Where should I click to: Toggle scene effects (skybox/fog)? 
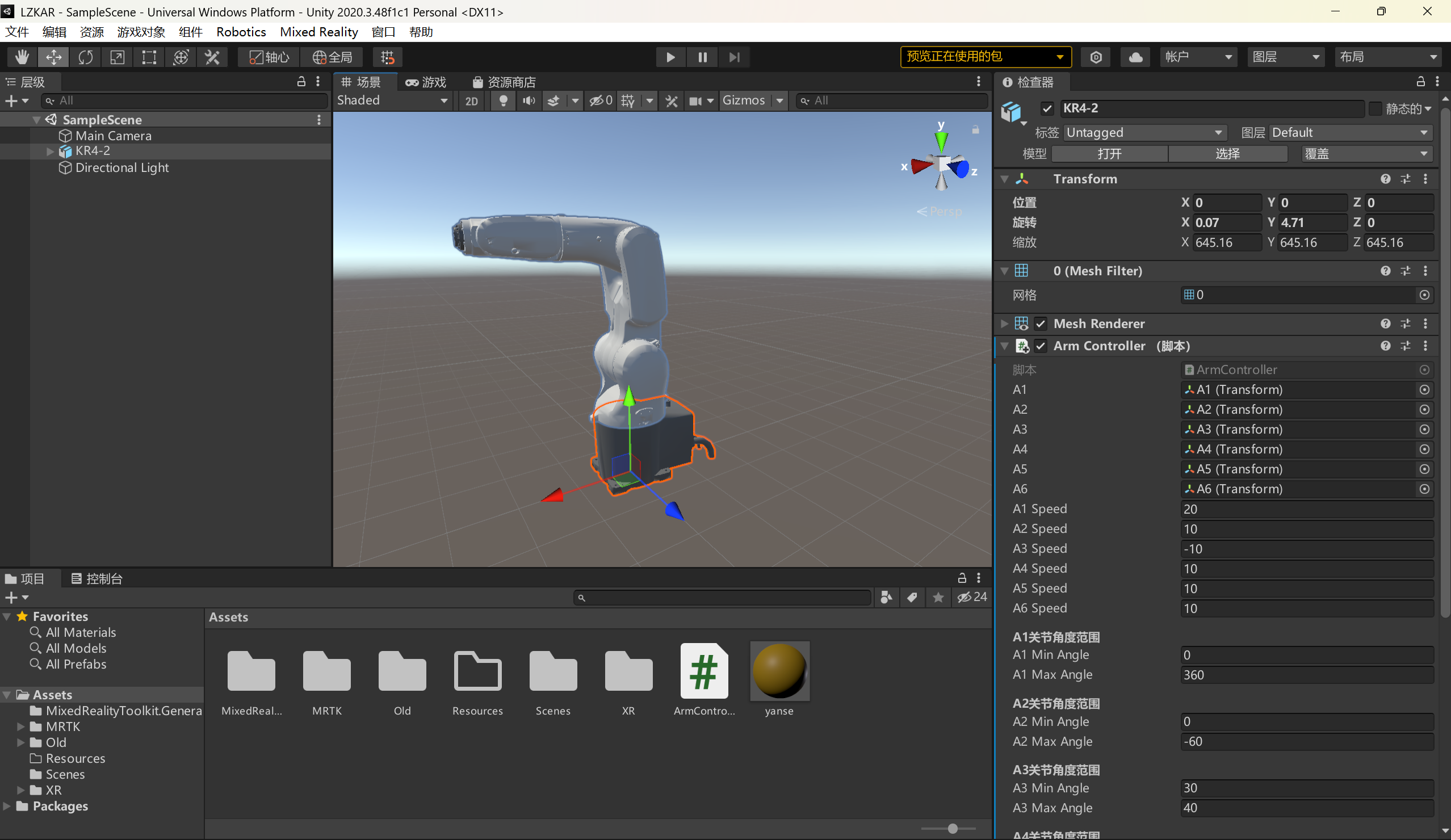coord(553,101)
